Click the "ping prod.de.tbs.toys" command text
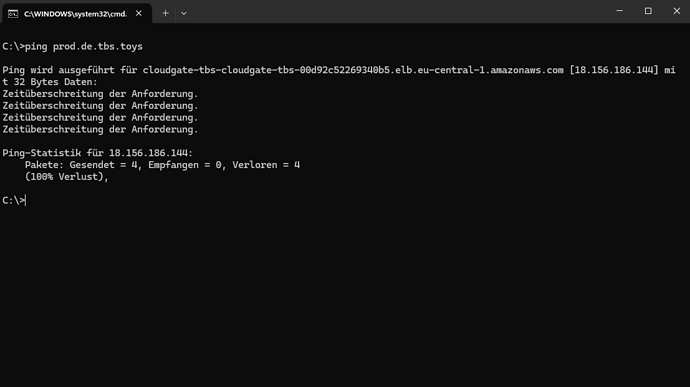The width and height of the screenshot is (690, 387). coord(84,47)
